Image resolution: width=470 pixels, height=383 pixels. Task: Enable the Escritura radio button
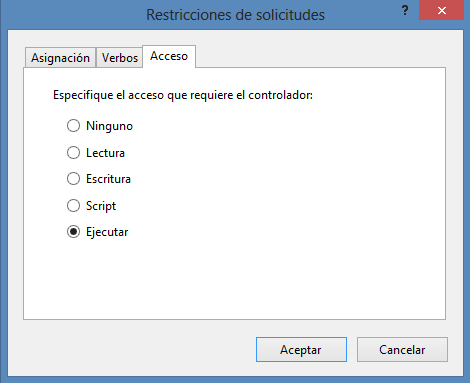[73, 179]
